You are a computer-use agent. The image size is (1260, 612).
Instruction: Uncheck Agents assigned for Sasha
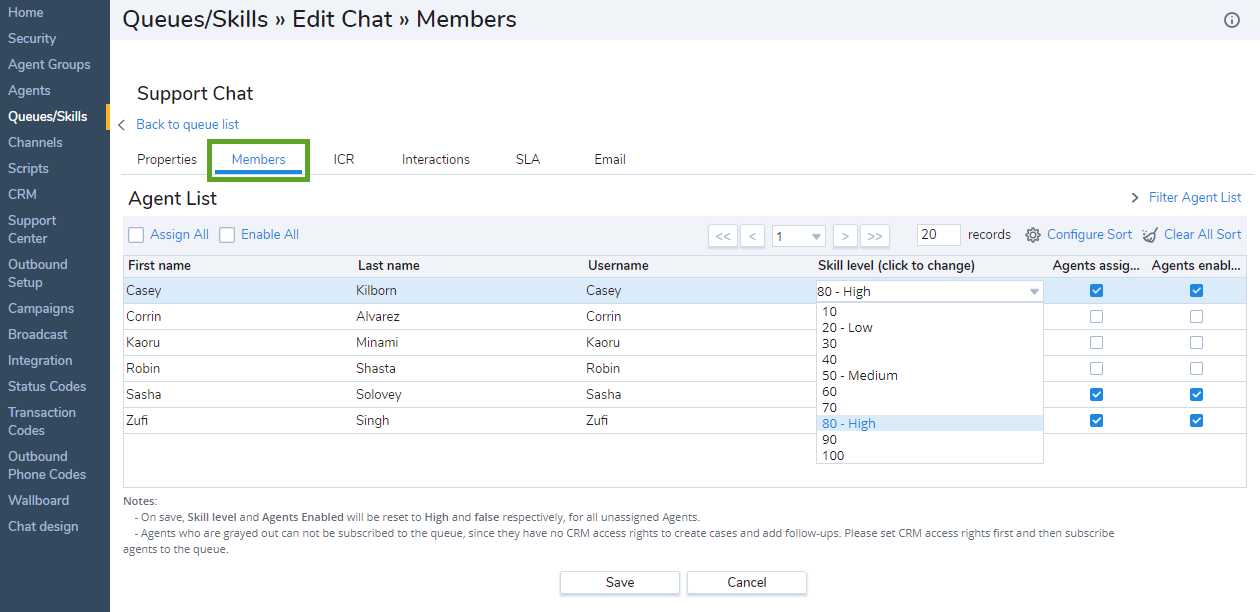pyautogui.click(x=1096, y=395)
